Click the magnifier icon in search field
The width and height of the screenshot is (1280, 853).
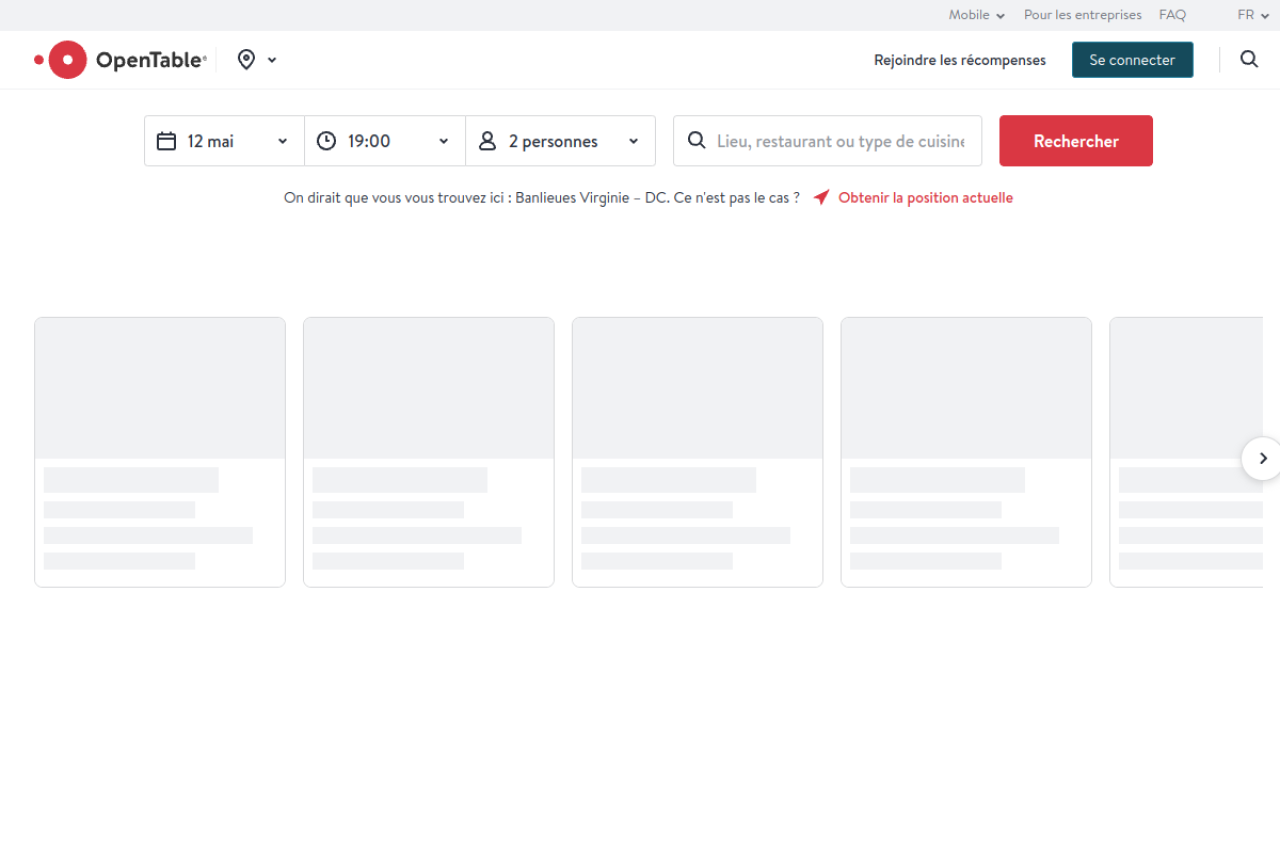point(697,141)
